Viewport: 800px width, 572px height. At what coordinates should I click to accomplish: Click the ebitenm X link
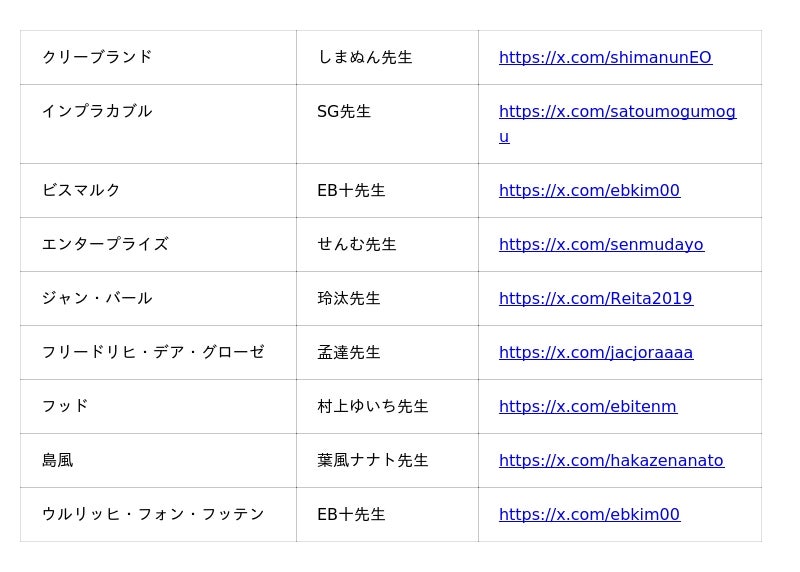(587, 407)
